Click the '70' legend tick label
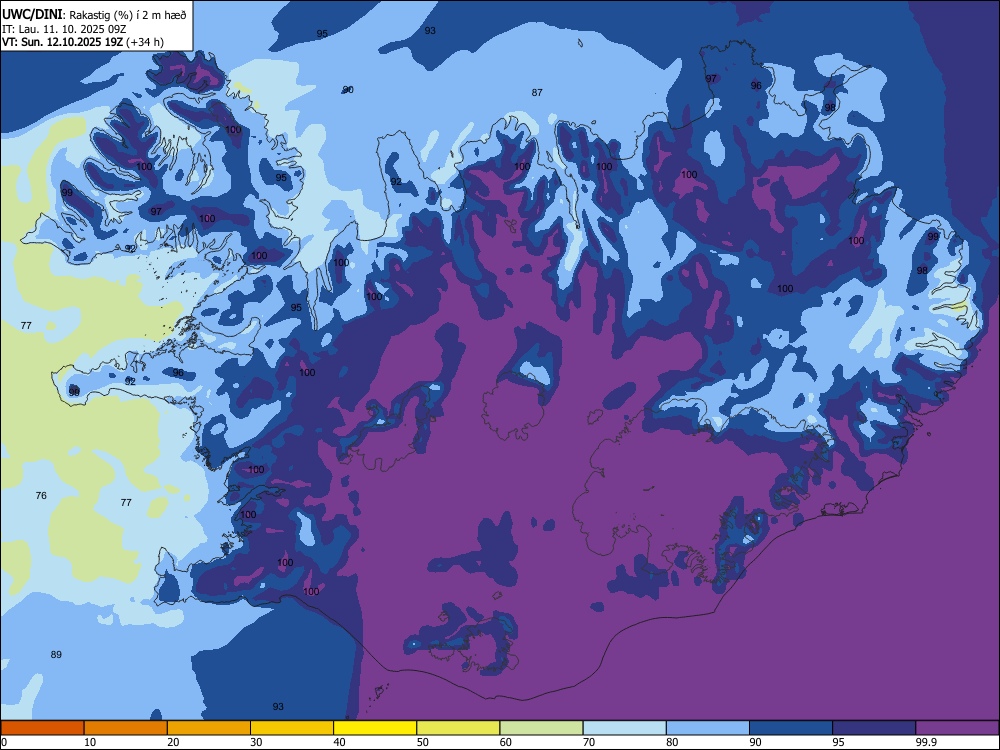 [589, 742]
